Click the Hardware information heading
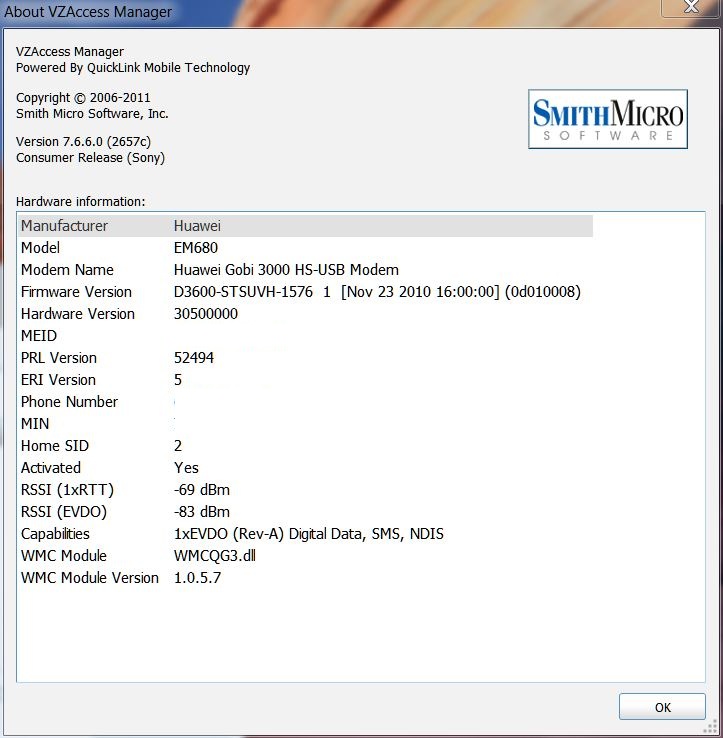The width and height of the screenshot is (723, 738). (80, 202)
